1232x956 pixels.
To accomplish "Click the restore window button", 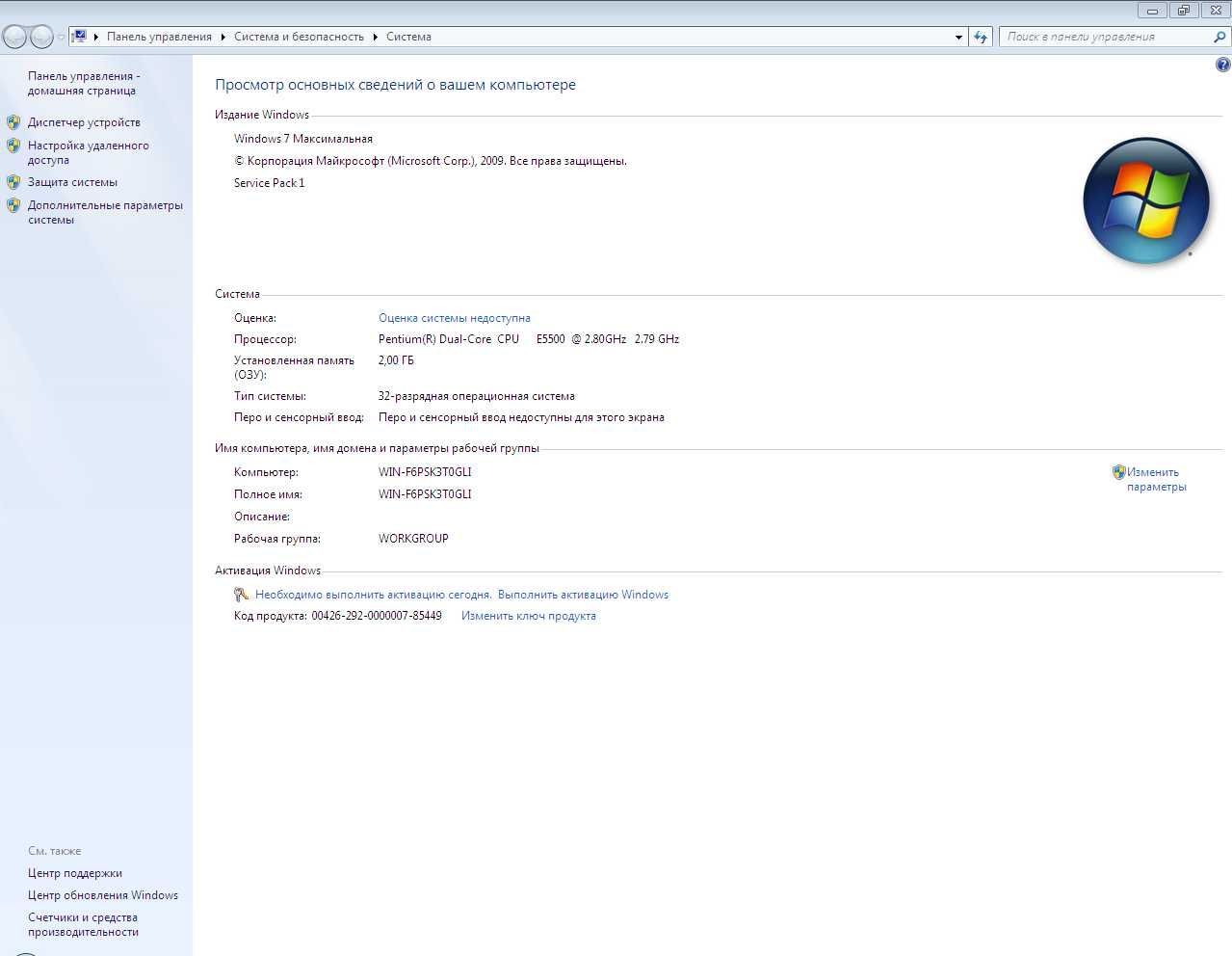I will coord(1184,11).
